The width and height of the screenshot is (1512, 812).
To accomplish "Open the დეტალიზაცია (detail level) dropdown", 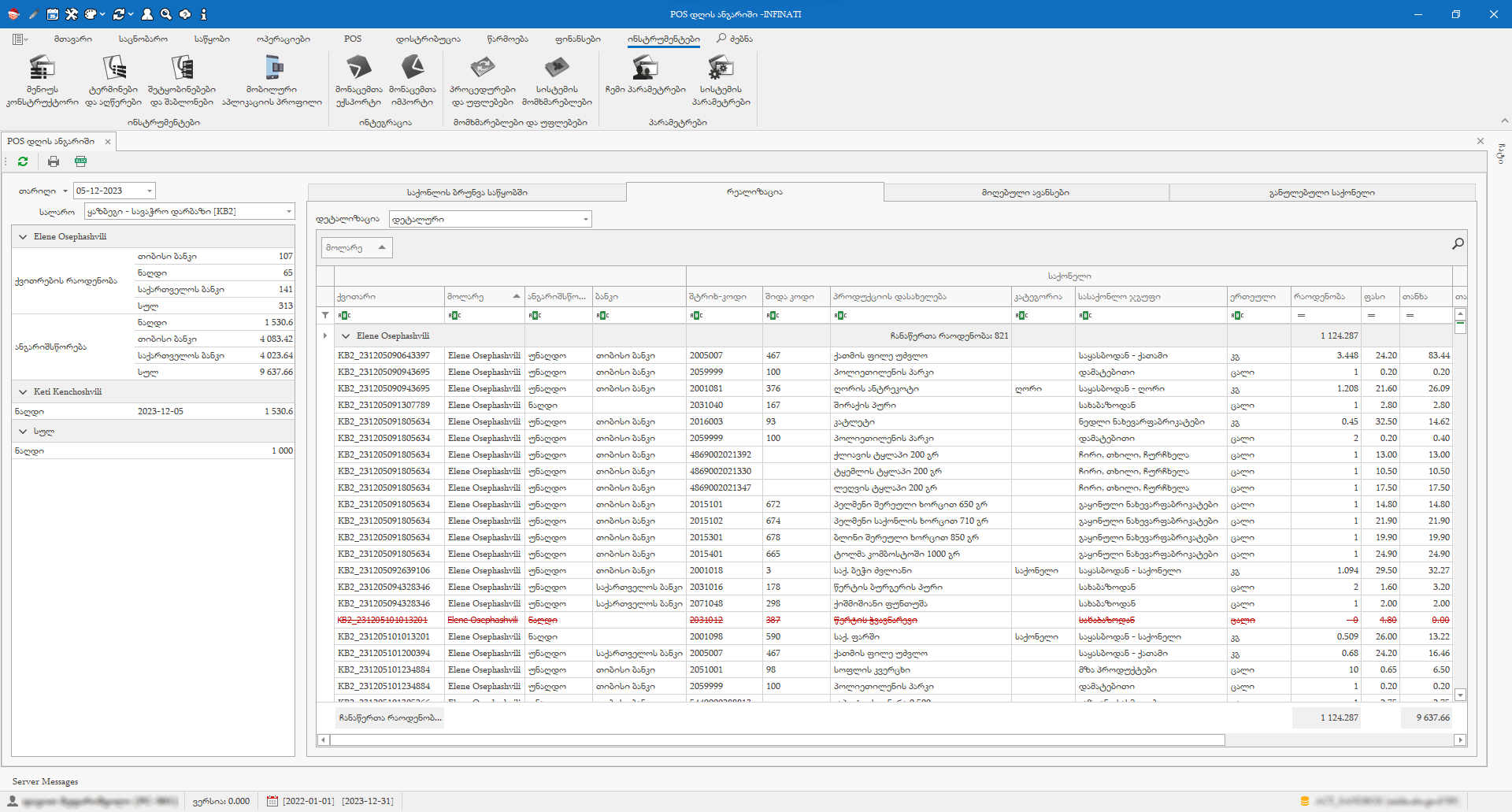I will coord(585,220).
